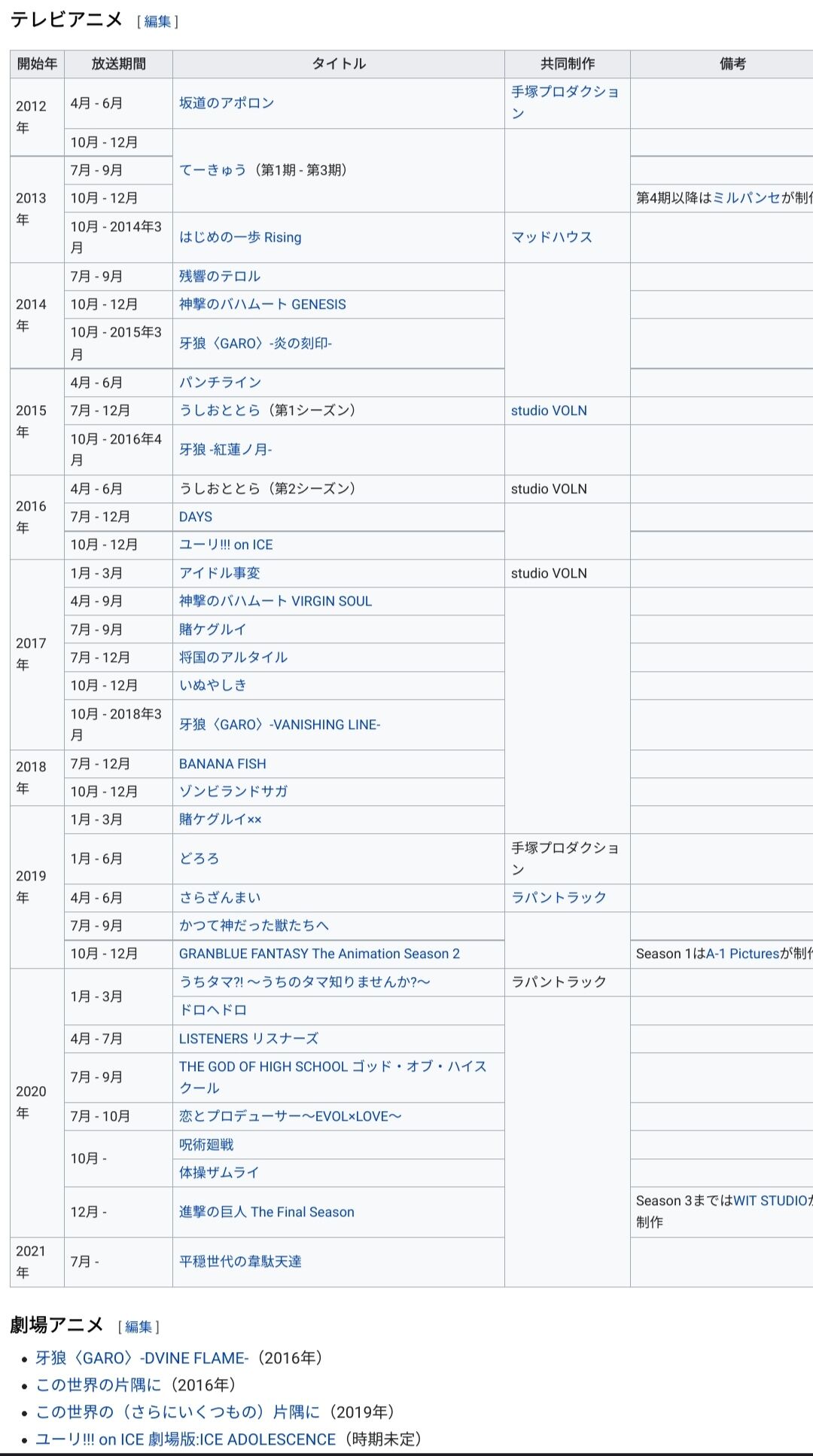Open the 牙狼〈GARO〉-VANISHING LINE- link
Viewport: 813px width, 1456px height.
click(280, 725)
